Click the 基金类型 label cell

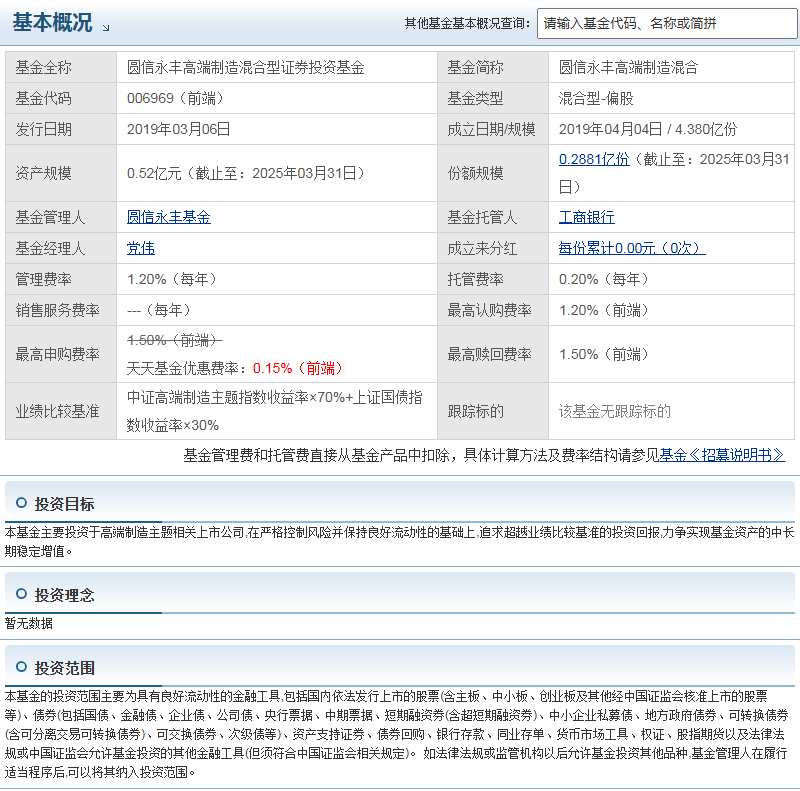click(x=493, y=98)
